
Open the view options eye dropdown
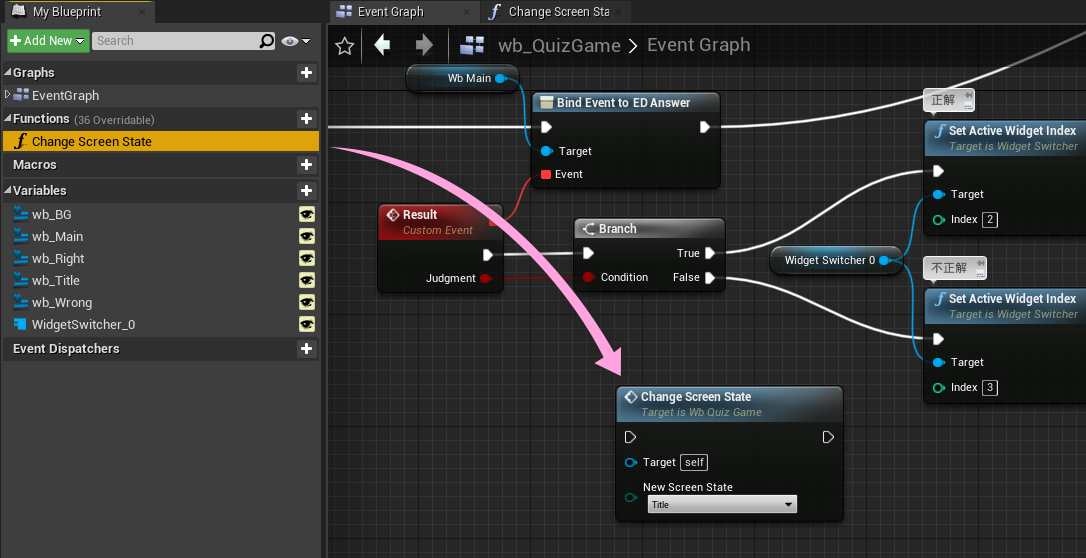coord(296,42)
